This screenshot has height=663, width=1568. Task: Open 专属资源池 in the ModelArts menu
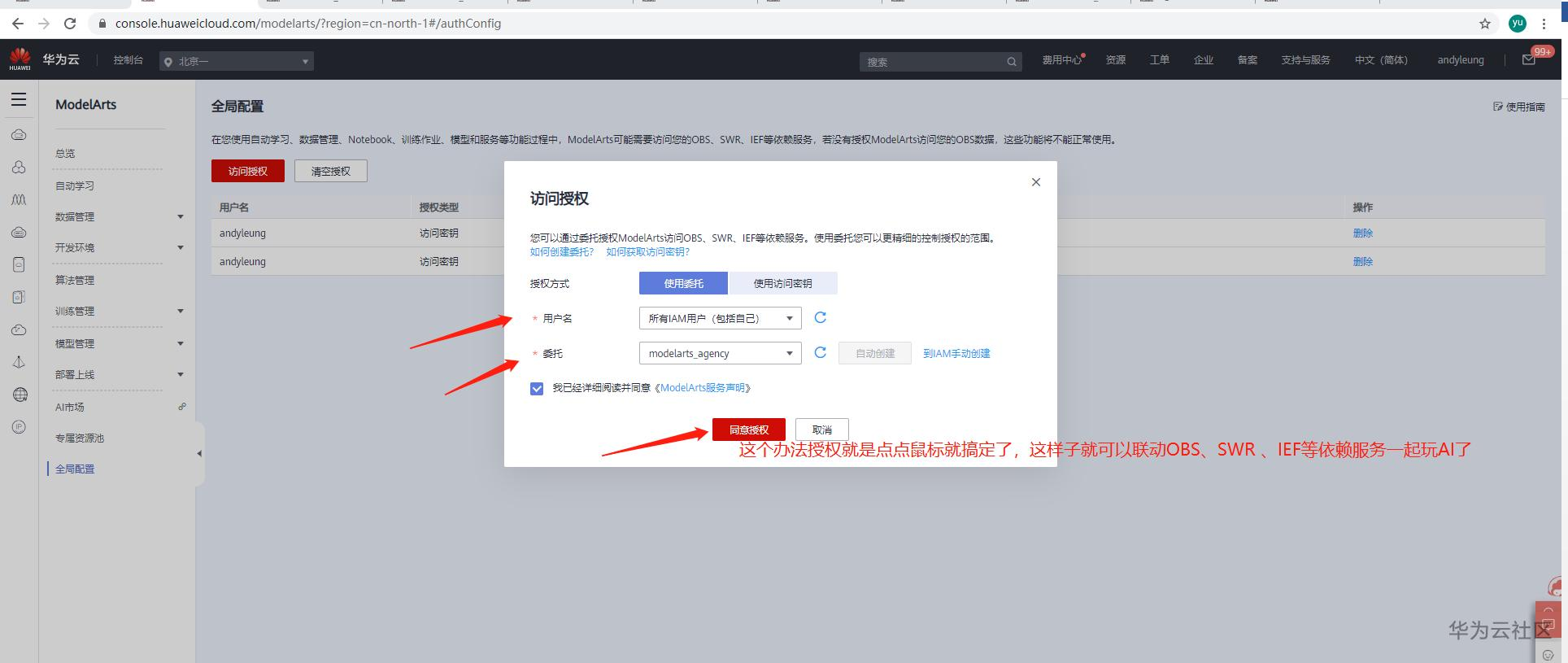point(80,438)
